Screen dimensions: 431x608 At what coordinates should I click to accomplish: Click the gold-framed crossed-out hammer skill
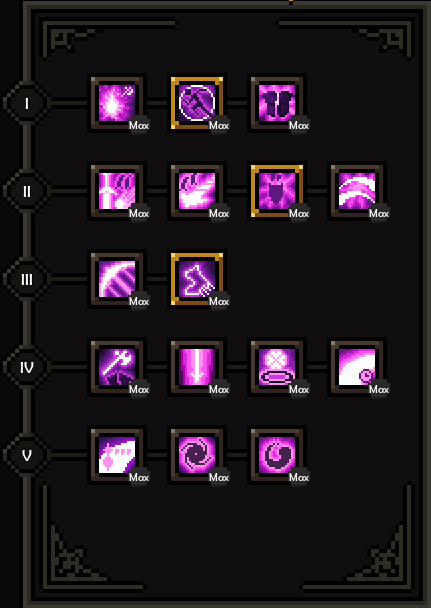coord(197,103)
